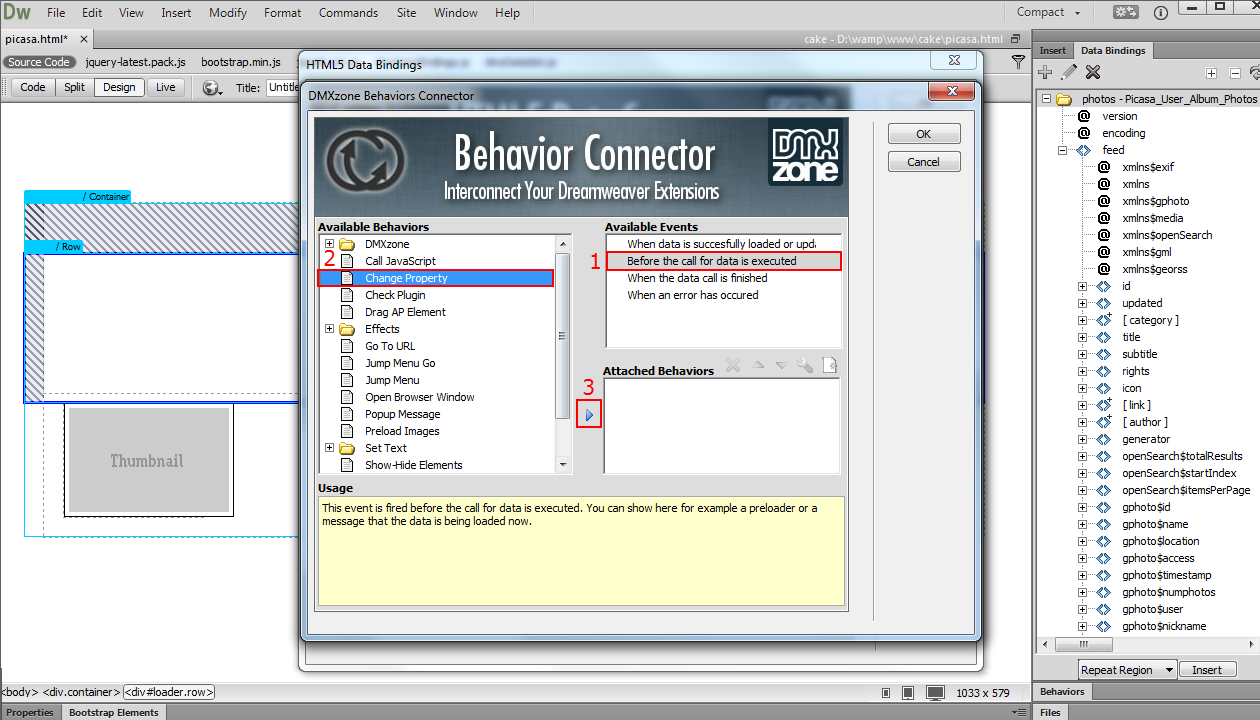
Task: Click the Dreamweaver Dw logo
Action: [18, 13]
